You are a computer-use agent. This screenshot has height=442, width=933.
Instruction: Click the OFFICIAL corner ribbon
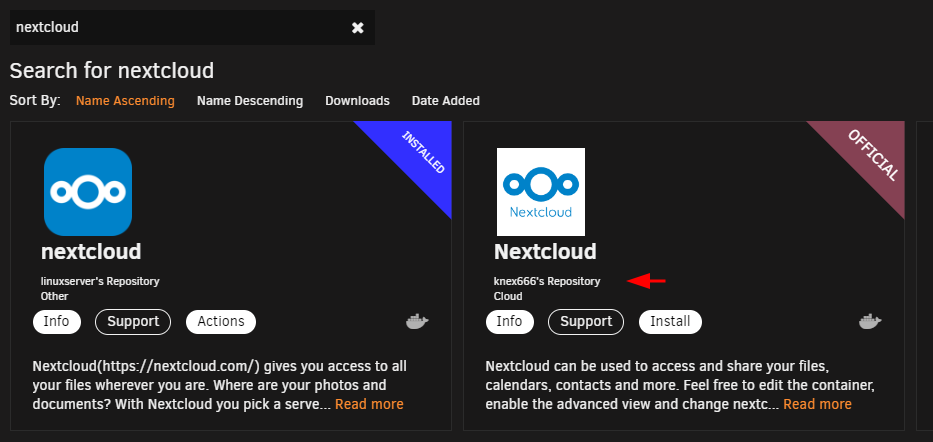[x=869, y=156]
